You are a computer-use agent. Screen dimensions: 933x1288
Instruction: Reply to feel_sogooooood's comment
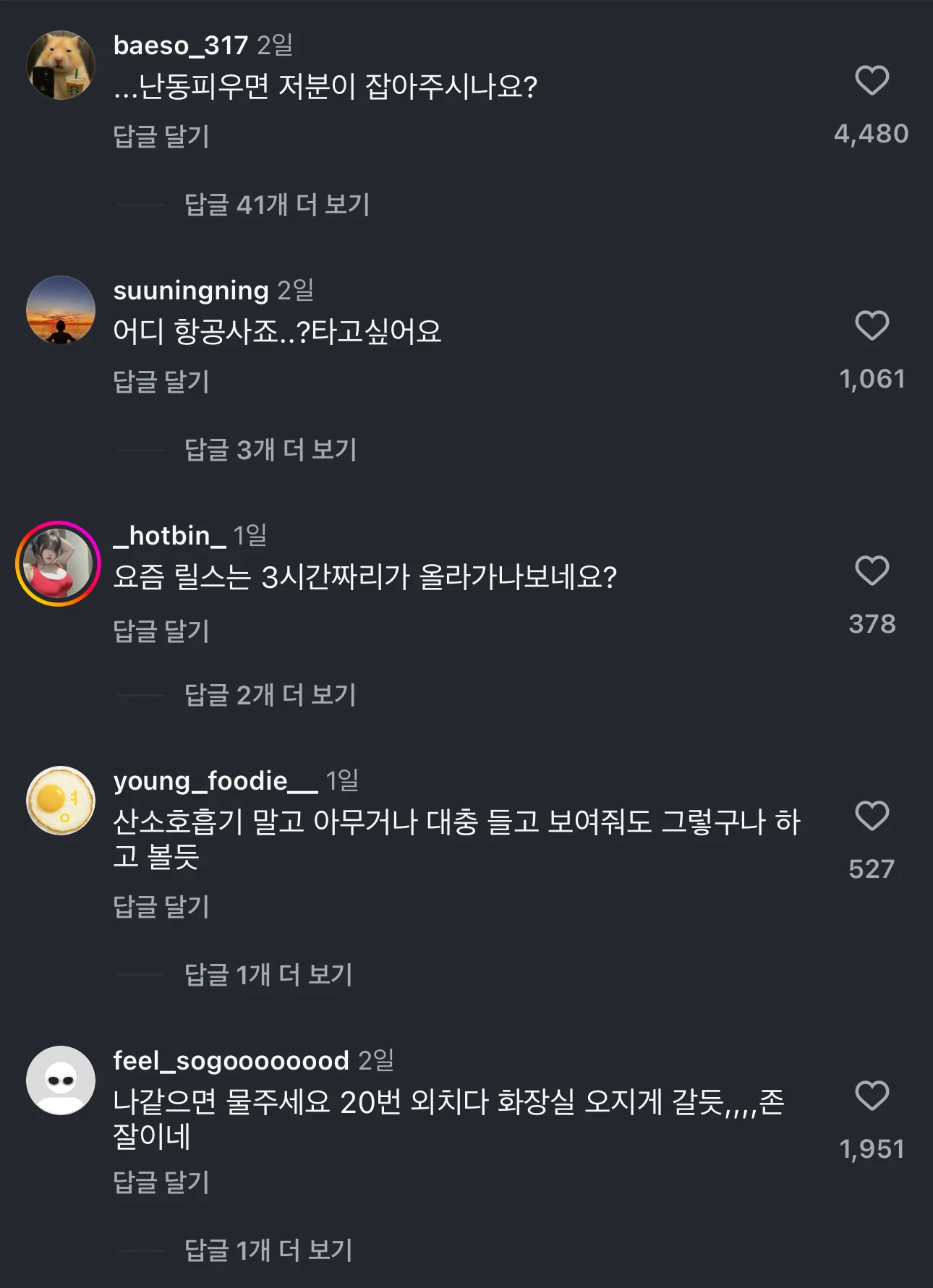point(161,1182)
